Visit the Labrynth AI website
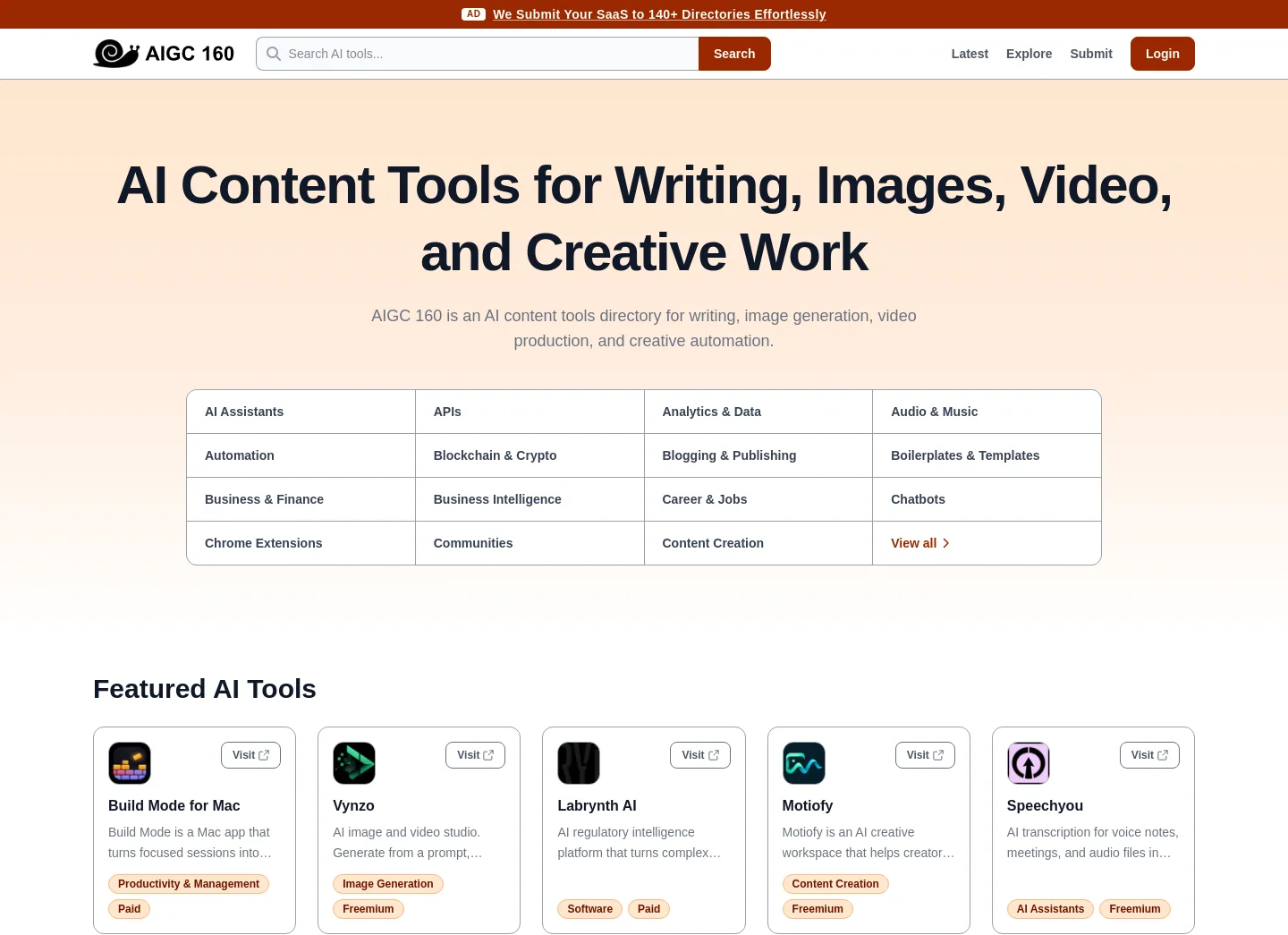 (700, 755)
